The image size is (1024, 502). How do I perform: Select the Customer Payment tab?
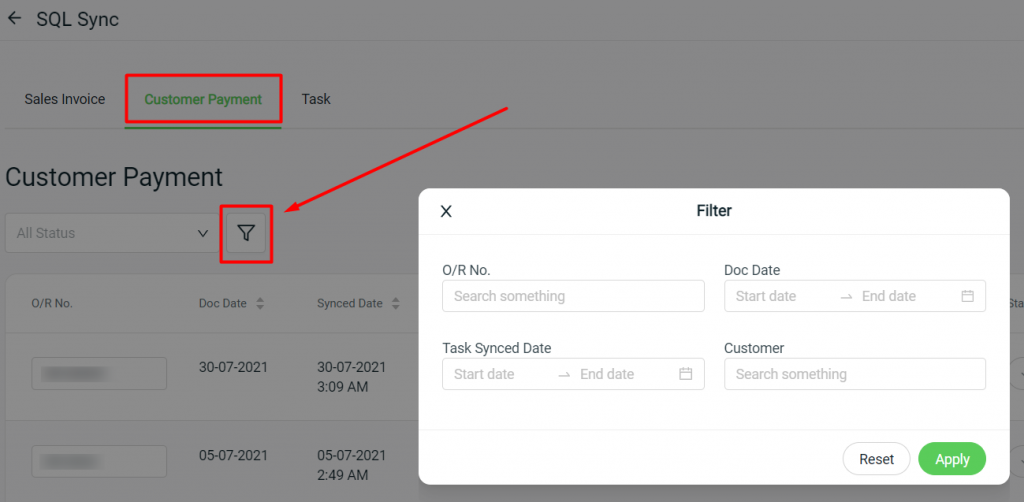click(203, 99)
